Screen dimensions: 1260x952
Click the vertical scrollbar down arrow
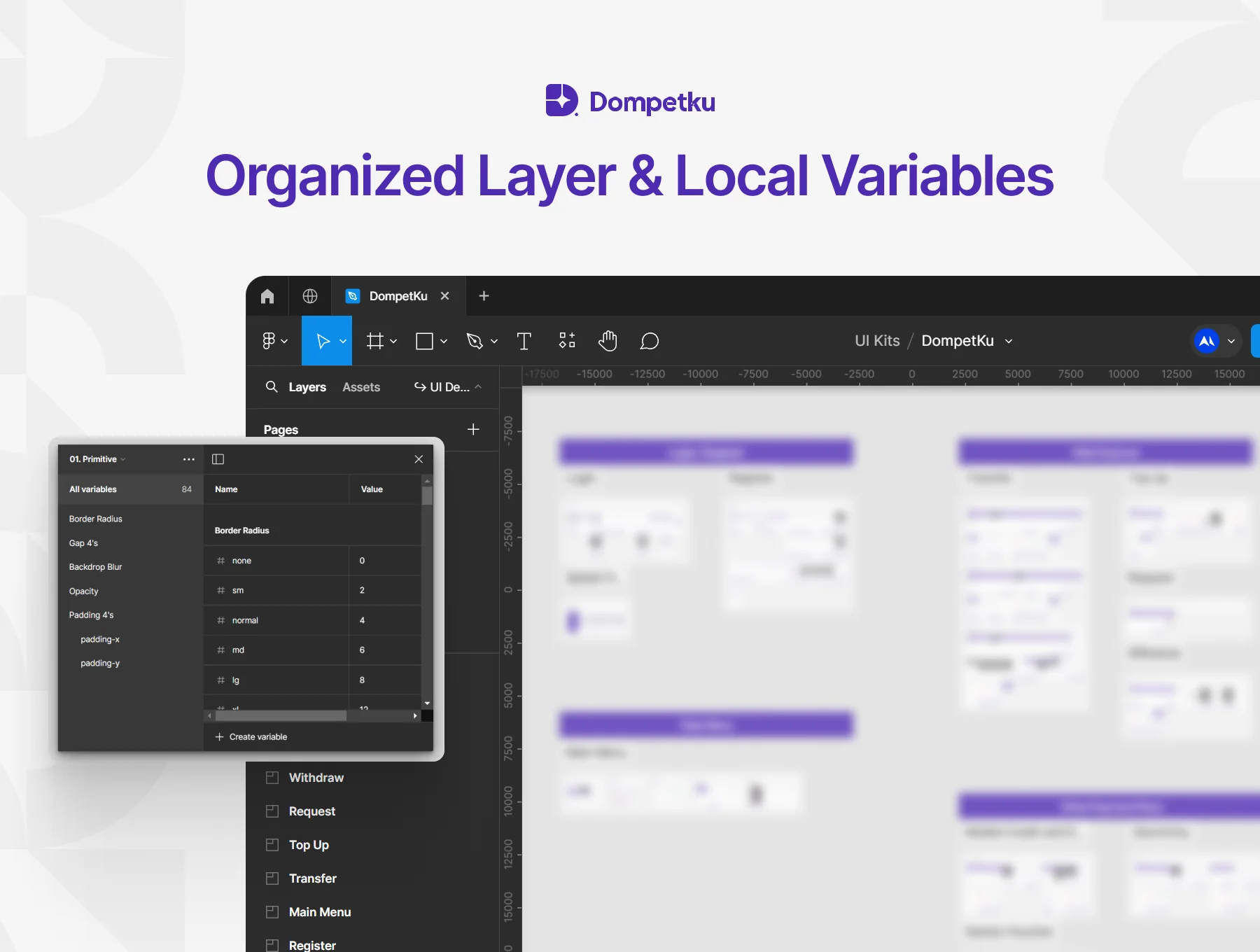[427, 703]
